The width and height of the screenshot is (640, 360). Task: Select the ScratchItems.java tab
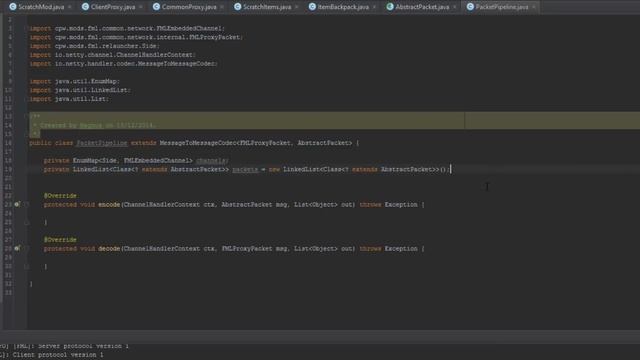[267, 7]
